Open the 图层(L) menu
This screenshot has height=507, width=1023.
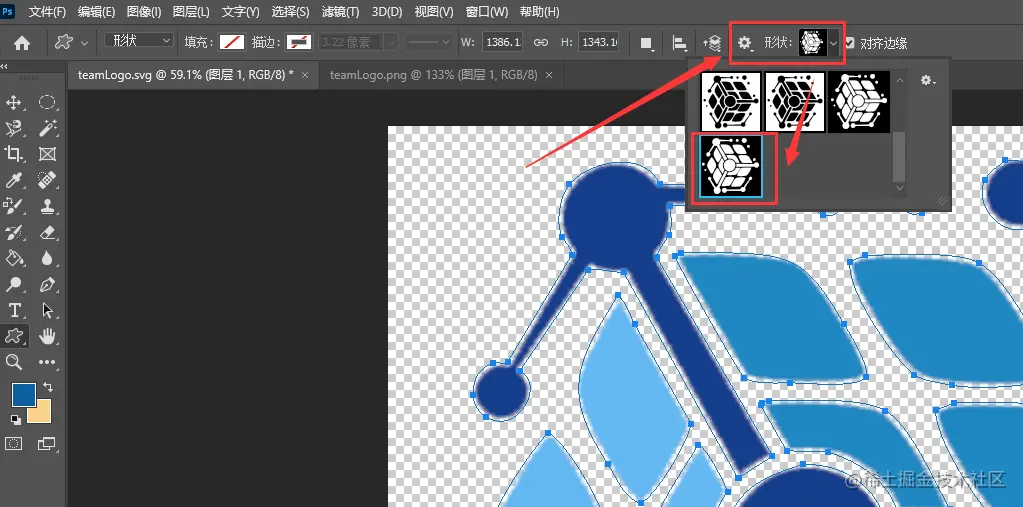pyautogui.click(x=191, y=12)
